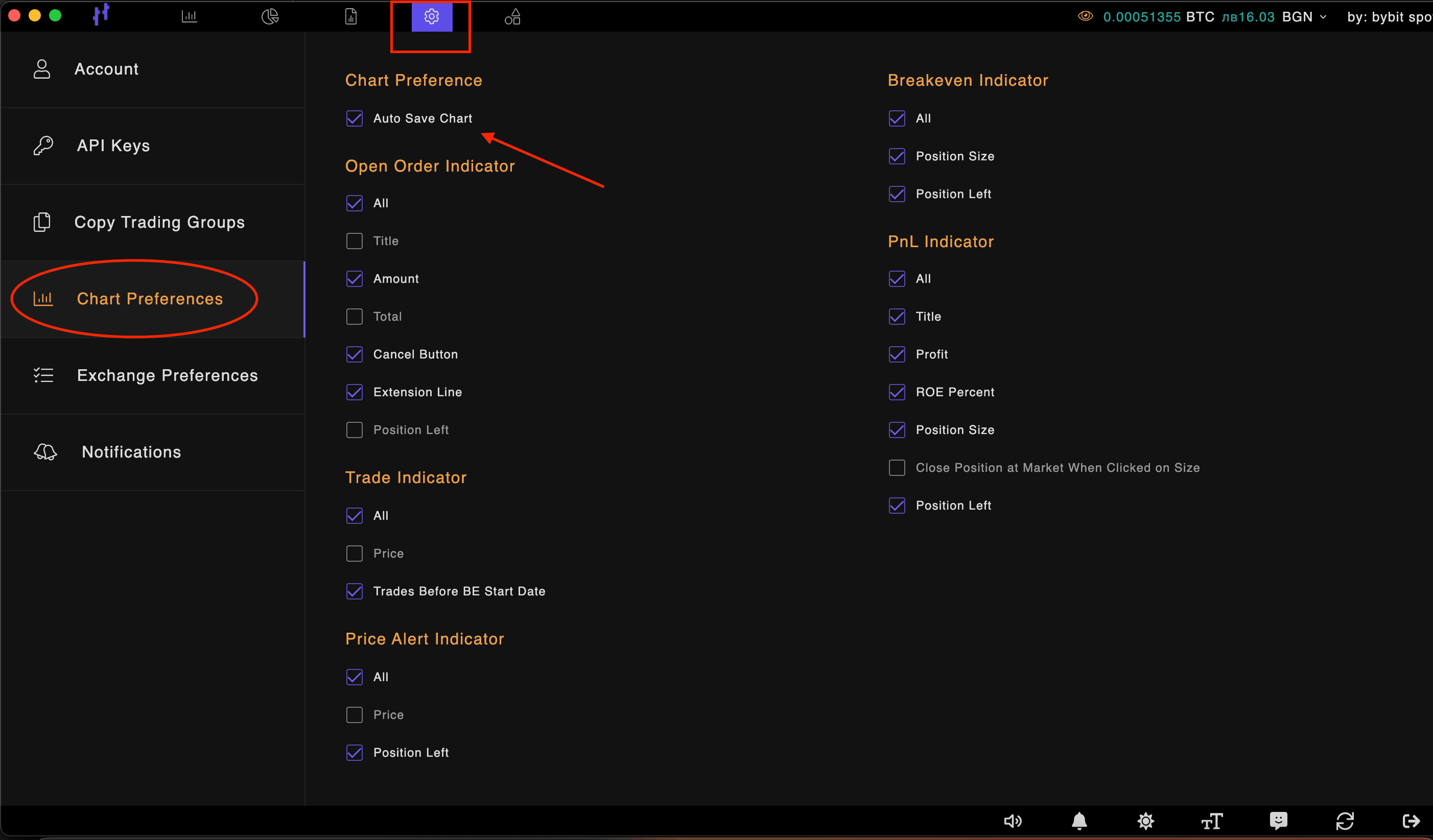Open notifications via the bell icon
The height and width of the screenshot is (840, 1433).
[1079, 821]
